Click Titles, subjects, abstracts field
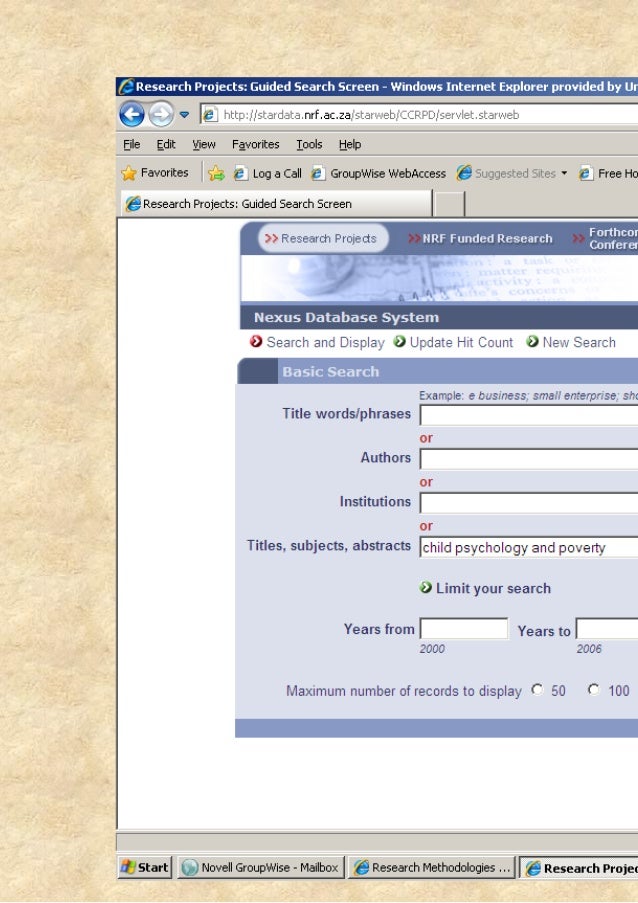 click(529, 547)
